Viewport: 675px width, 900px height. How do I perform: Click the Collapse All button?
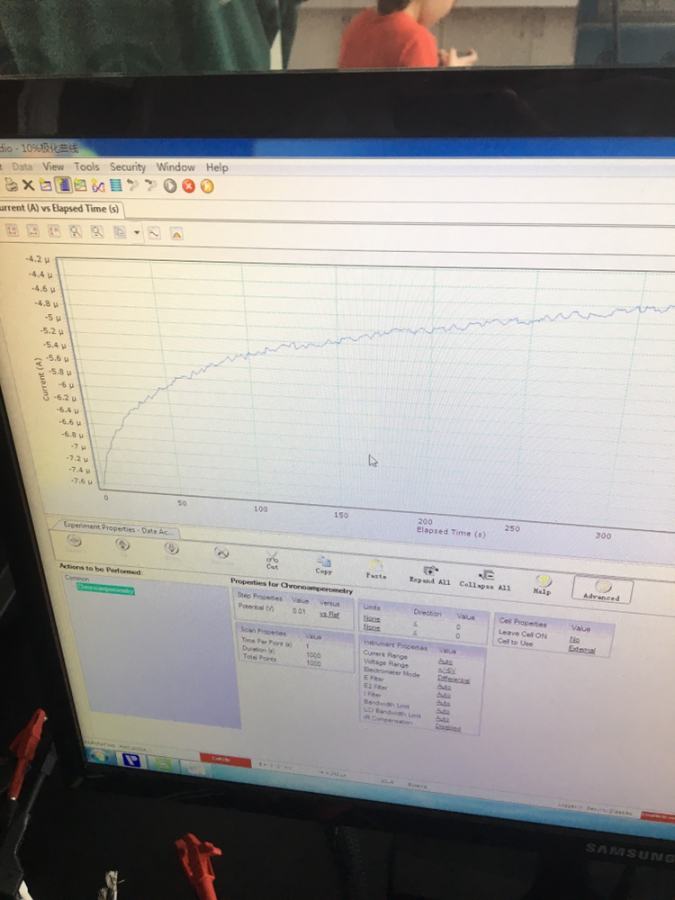click(x=485, y=580)
